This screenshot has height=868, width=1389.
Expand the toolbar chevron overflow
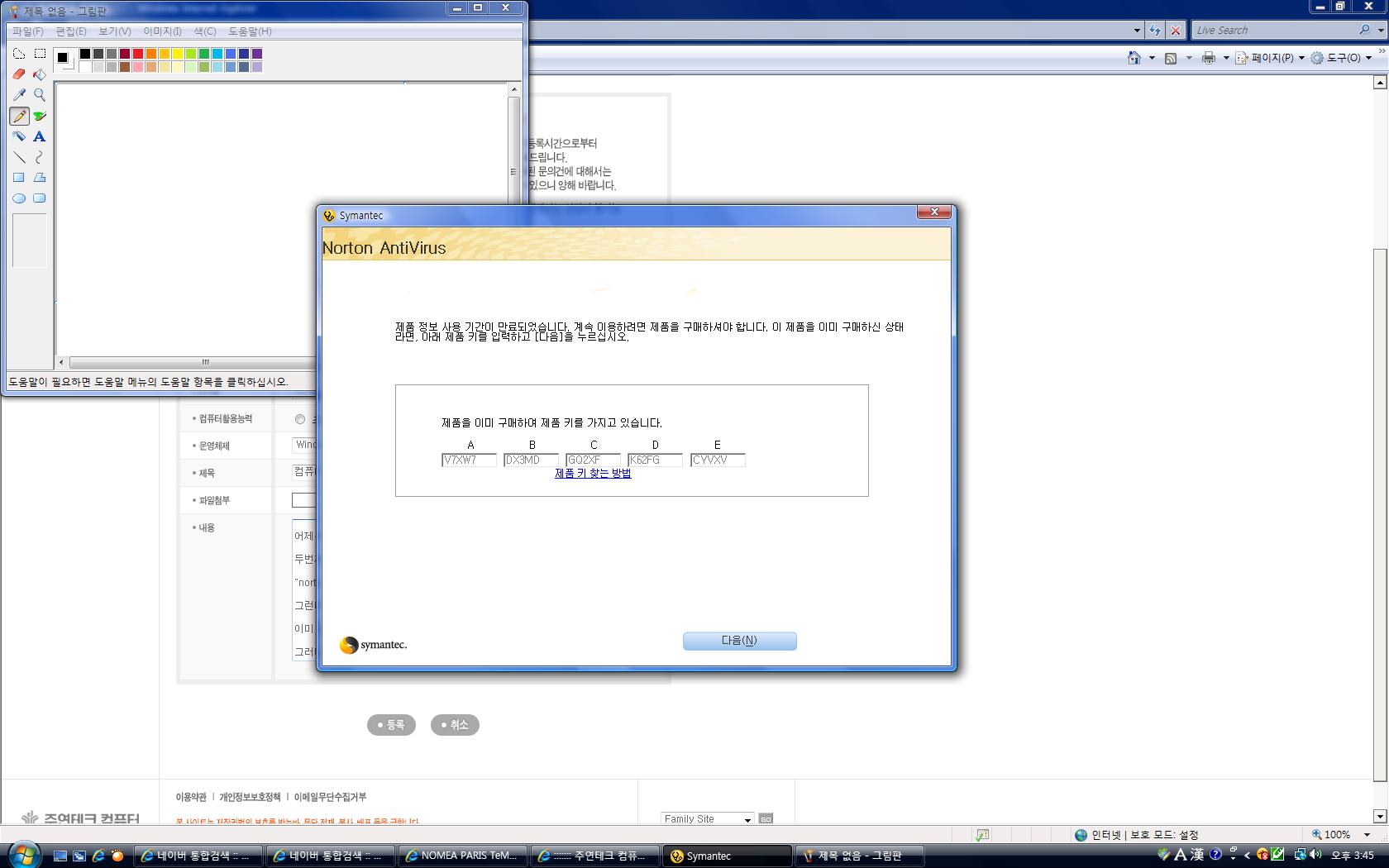[1382, 50]
